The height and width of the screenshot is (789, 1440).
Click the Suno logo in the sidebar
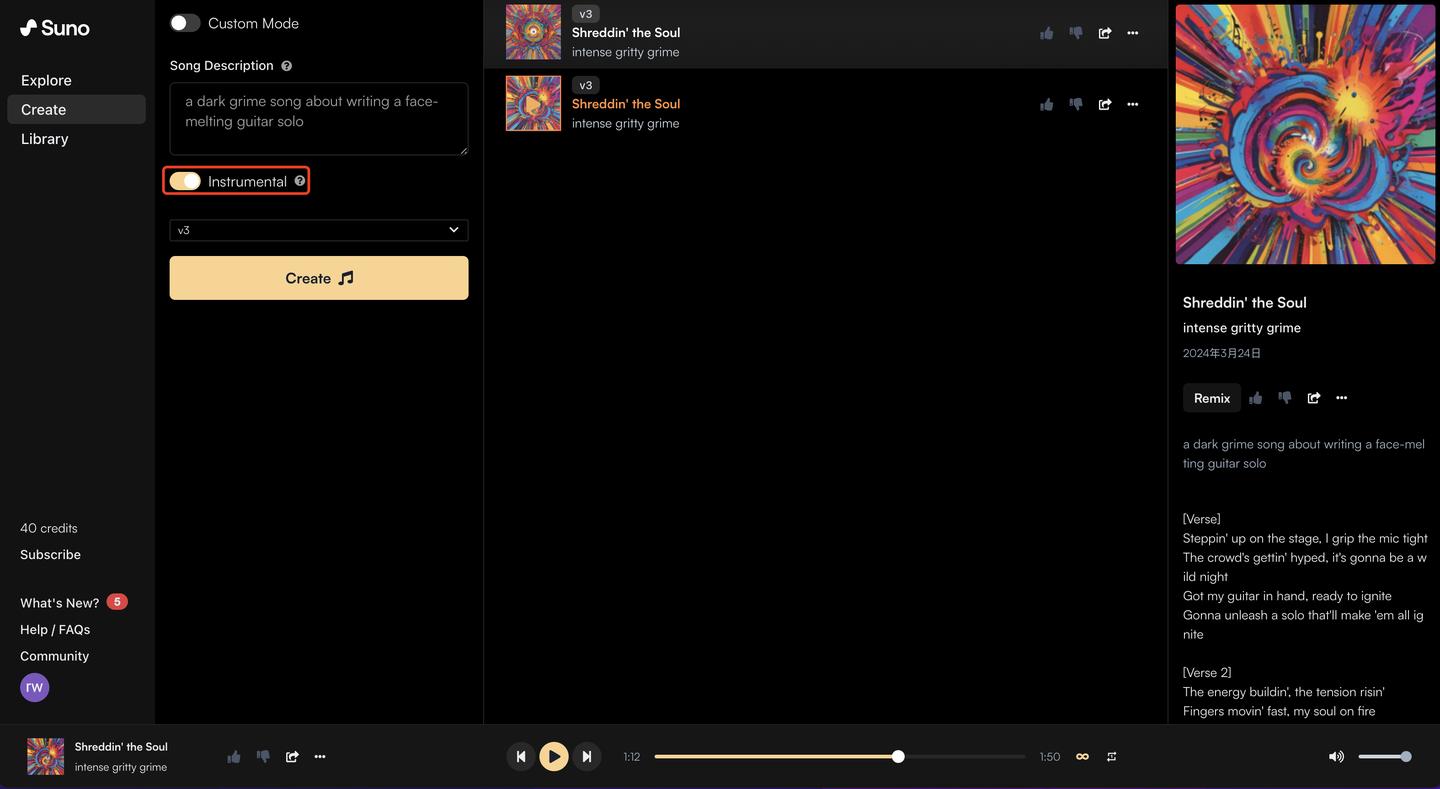55,28
